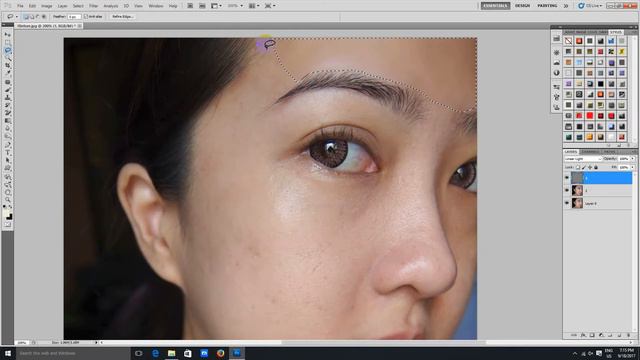Select the Dodge tool
The image size is (640, 360).
point(8,136)
